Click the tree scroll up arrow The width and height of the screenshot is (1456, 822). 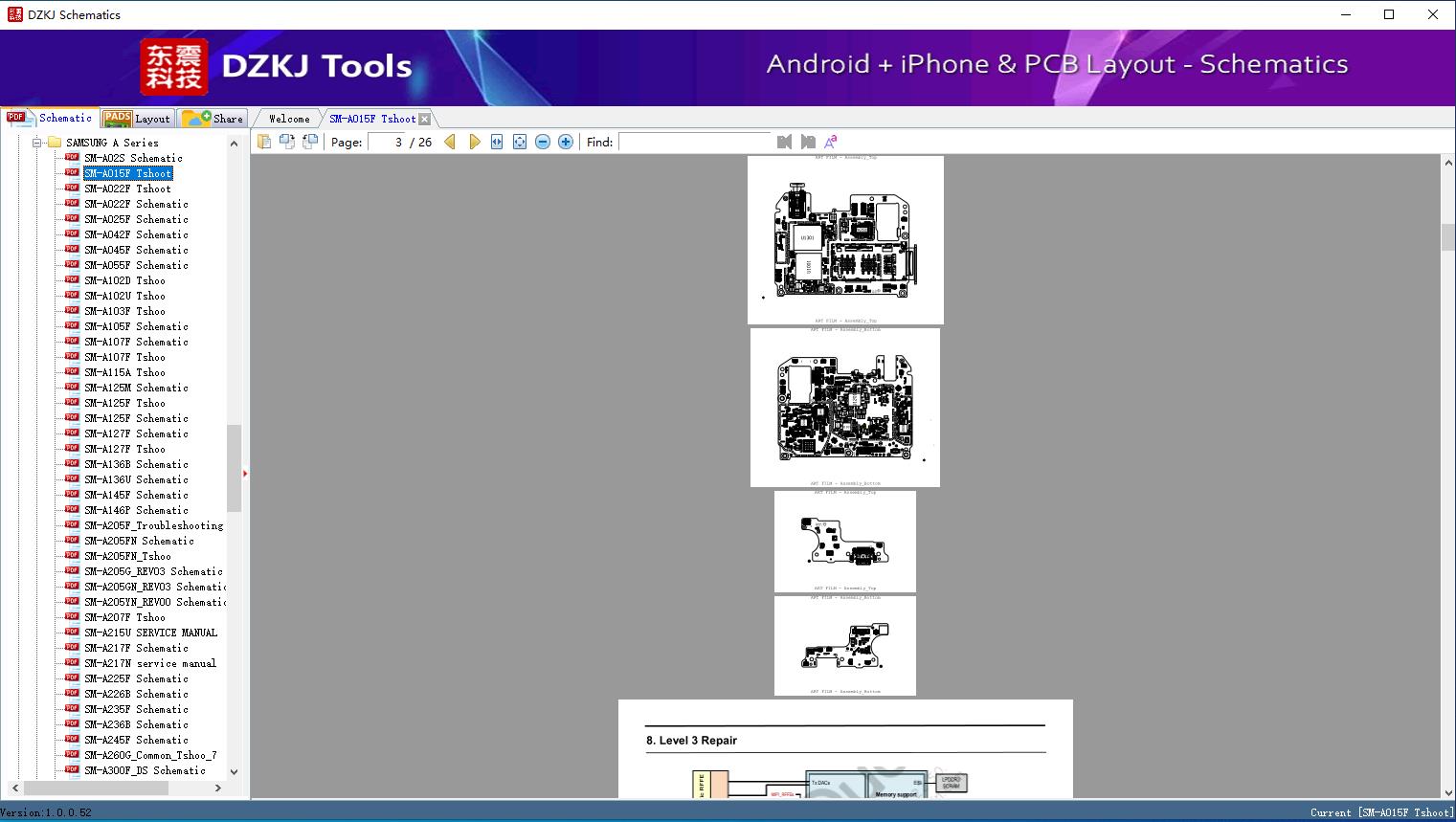(x=234, y=144)
